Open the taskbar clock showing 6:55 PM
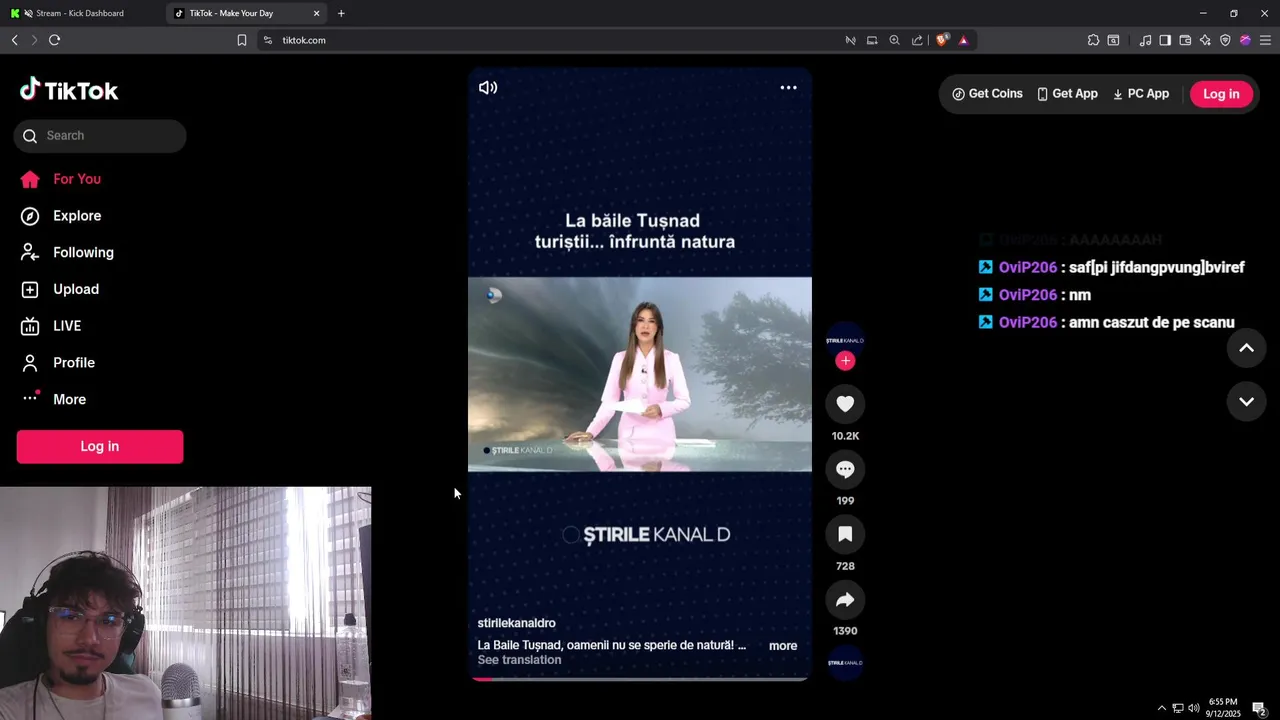The width and height of the screenshot is (1280, 720). [x=1223, y=708]
